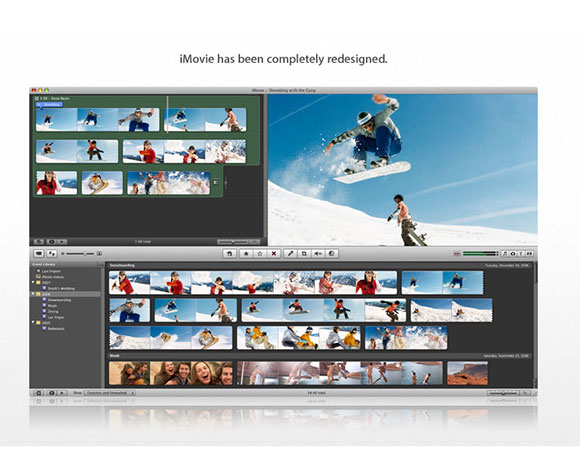The image size is (580, 470).
Task: Click Event Library header sort button
Action: click(100, 265)
